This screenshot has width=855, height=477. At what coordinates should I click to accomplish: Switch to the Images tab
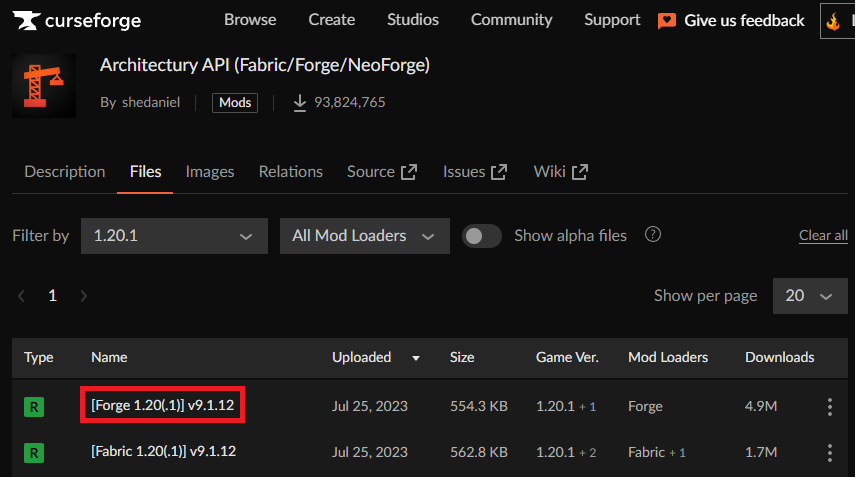click(x=210, y=172)
